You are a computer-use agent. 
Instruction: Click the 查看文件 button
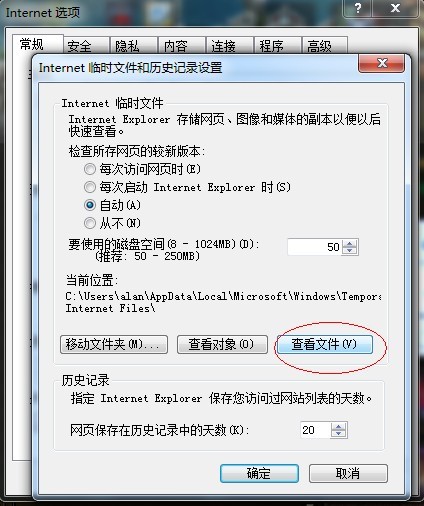point(325,344)
